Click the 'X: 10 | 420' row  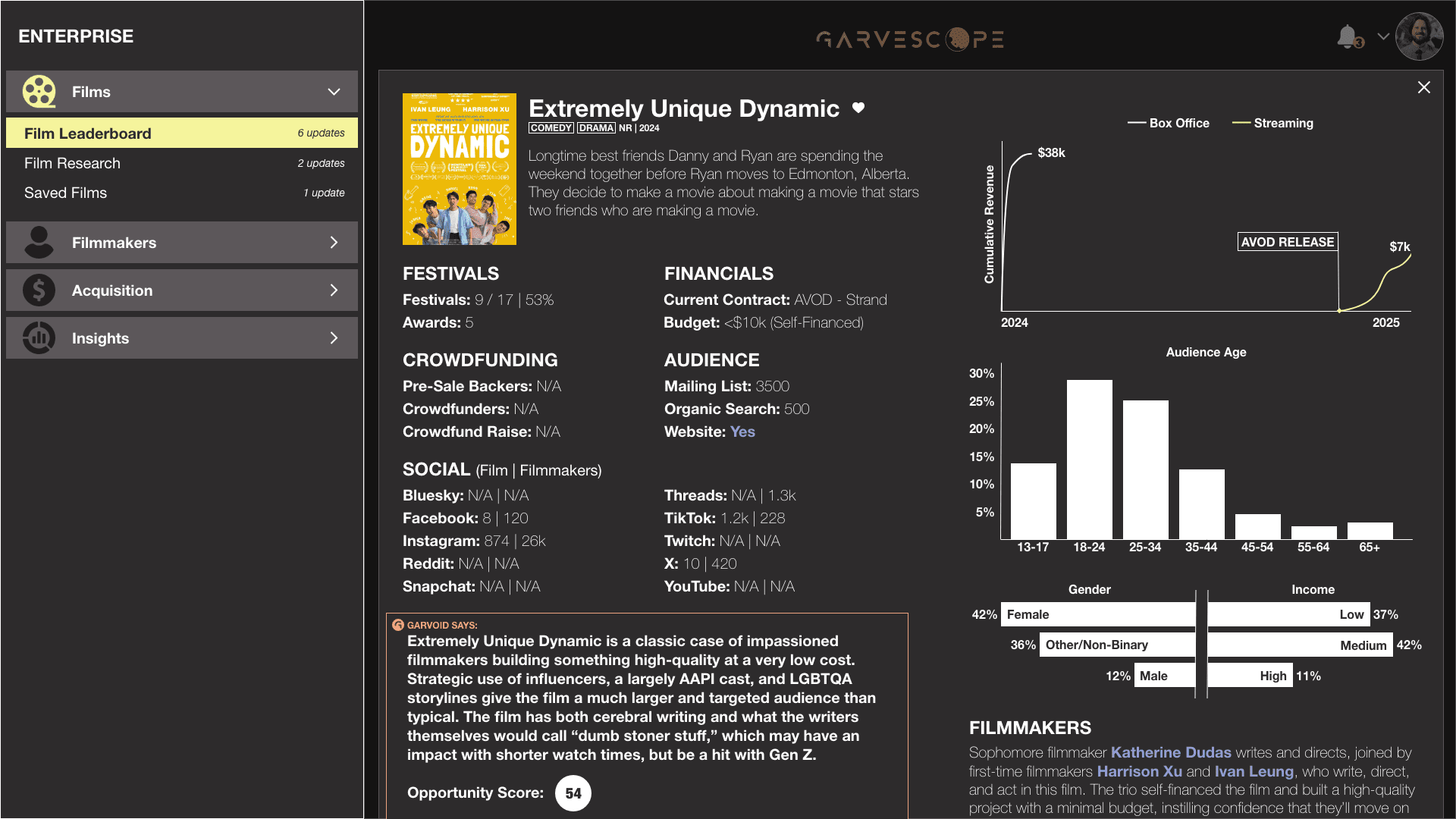(x=700, y=563)
